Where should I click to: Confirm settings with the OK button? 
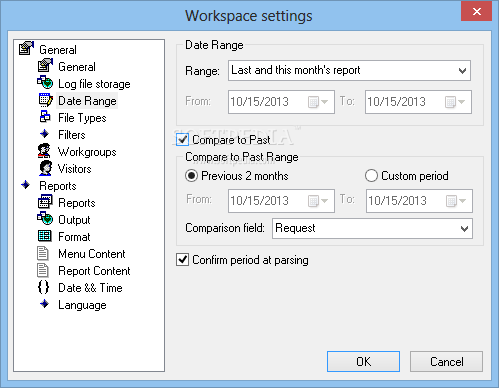(363, 361)
